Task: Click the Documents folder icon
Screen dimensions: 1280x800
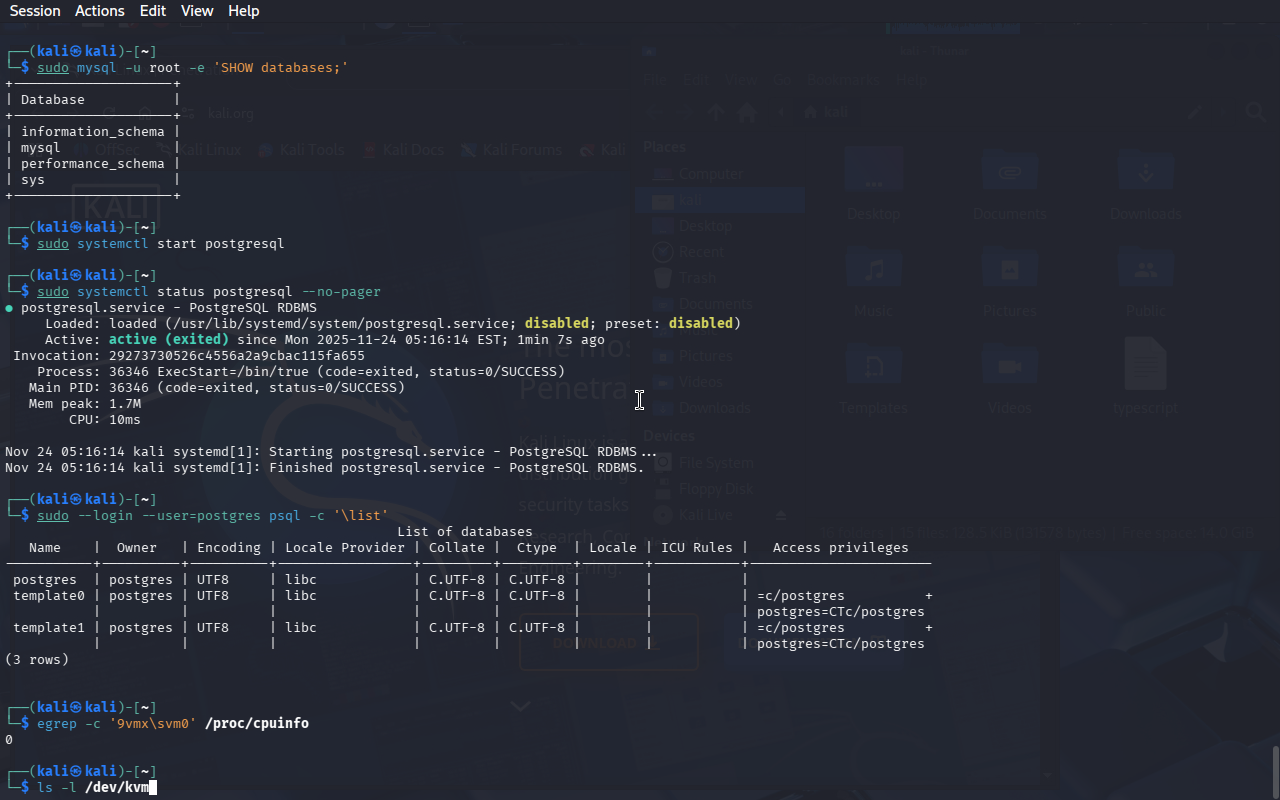Action: [1009, 172]
